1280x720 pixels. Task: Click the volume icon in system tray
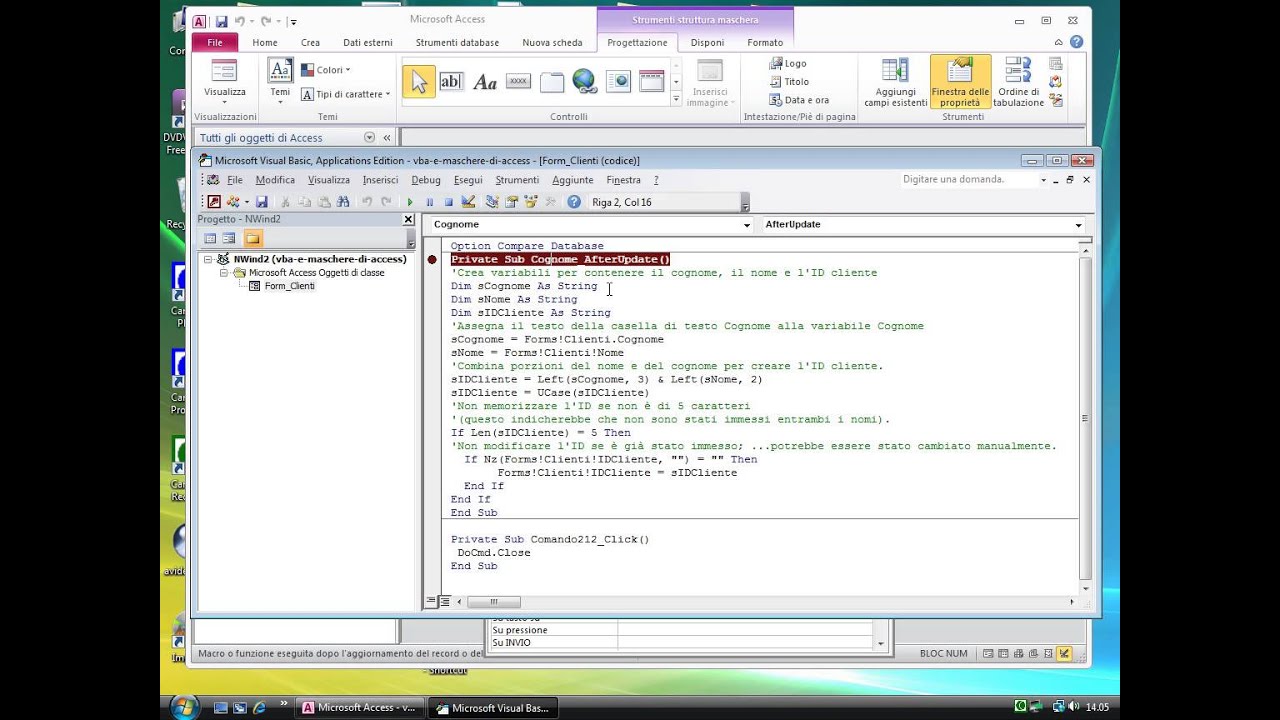[1074, 707]
